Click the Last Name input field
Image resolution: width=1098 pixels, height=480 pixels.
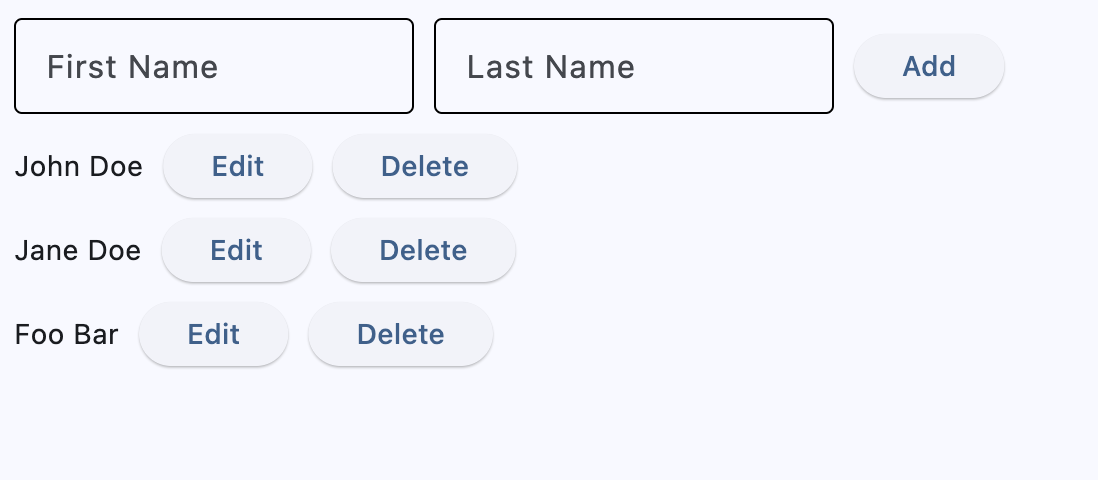click(633, 66)
